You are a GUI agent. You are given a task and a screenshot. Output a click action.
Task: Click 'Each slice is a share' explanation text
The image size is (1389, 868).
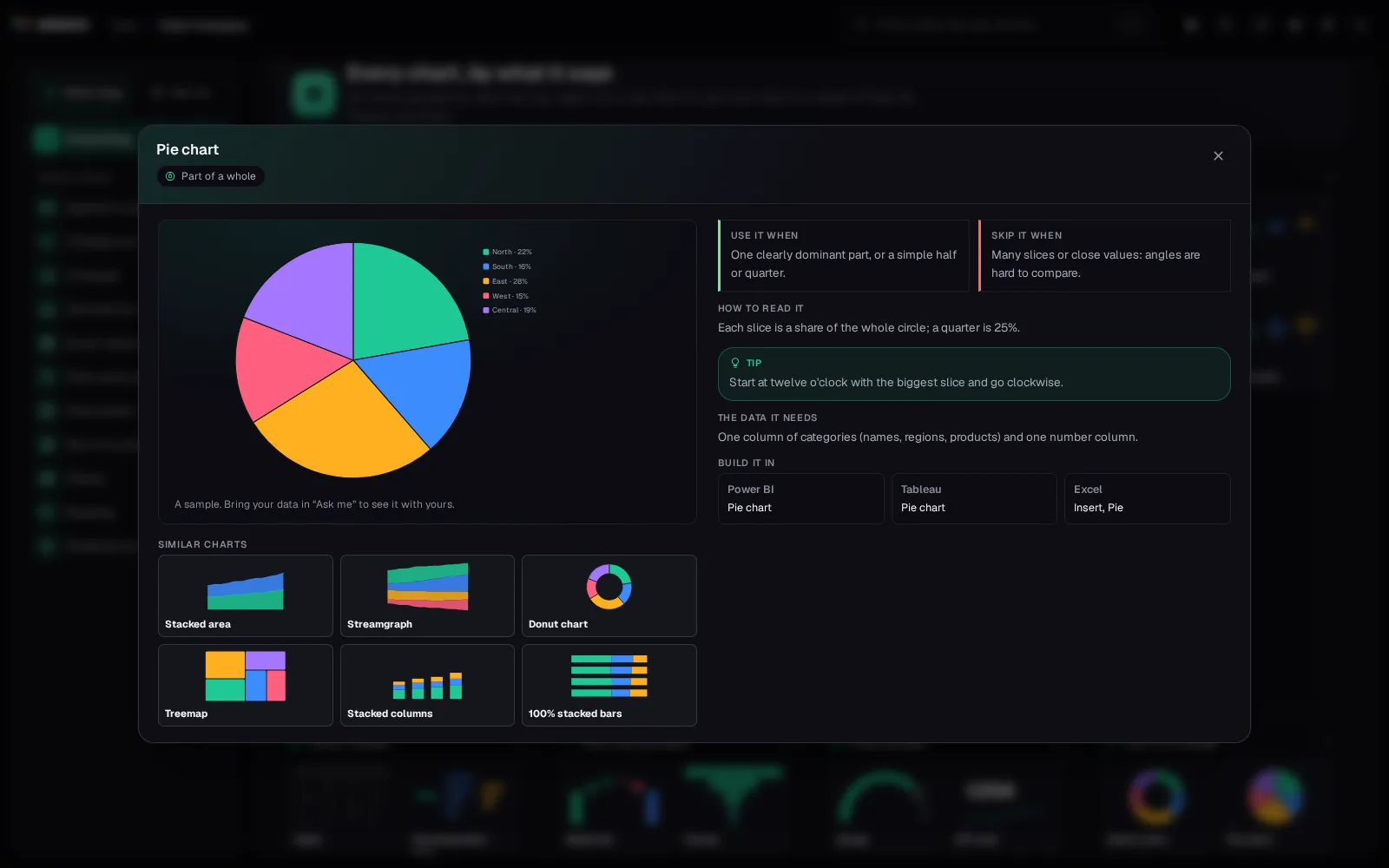coord(869,328)
